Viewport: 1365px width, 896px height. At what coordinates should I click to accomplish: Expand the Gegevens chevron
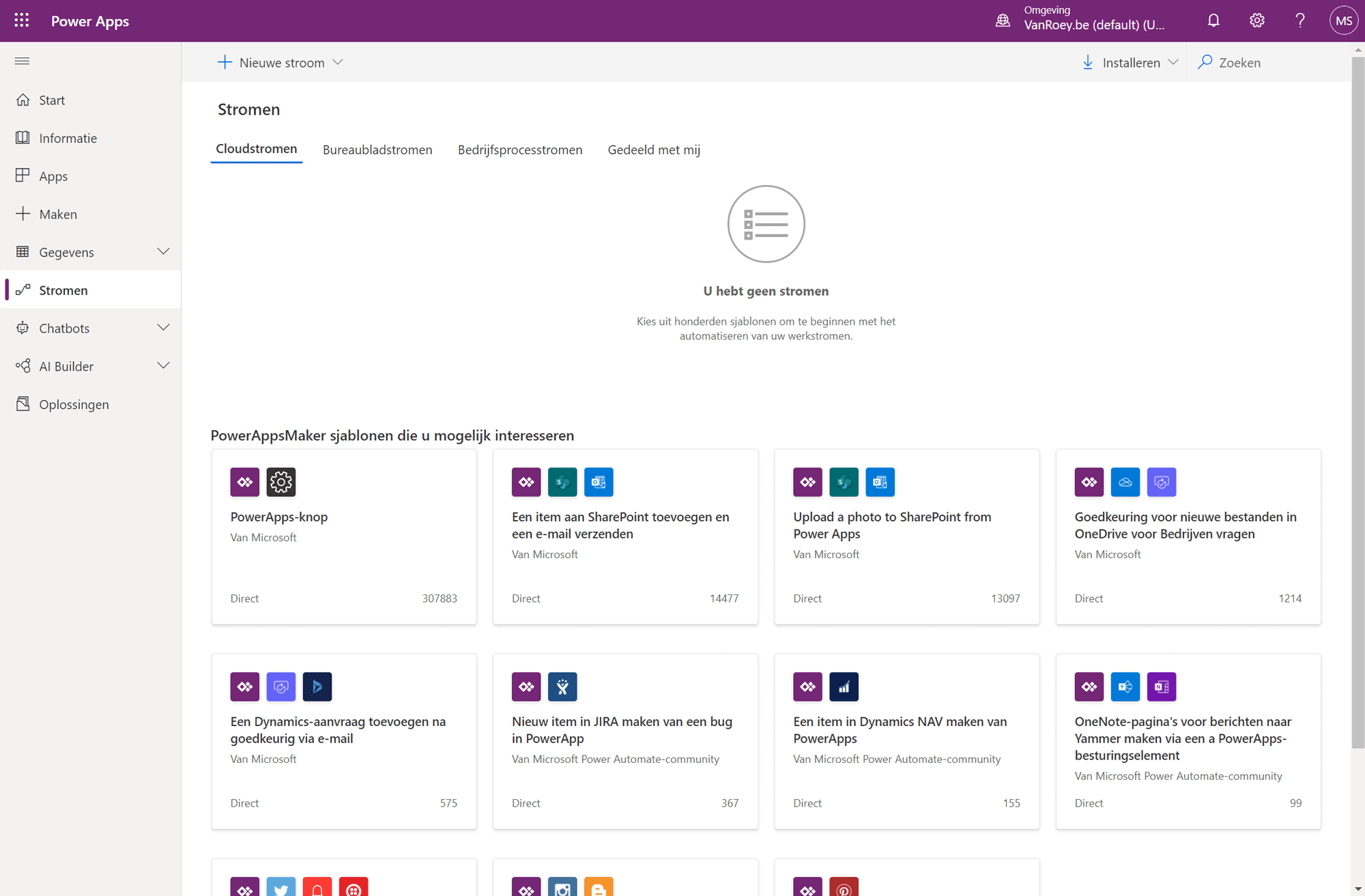click(163, 252)
